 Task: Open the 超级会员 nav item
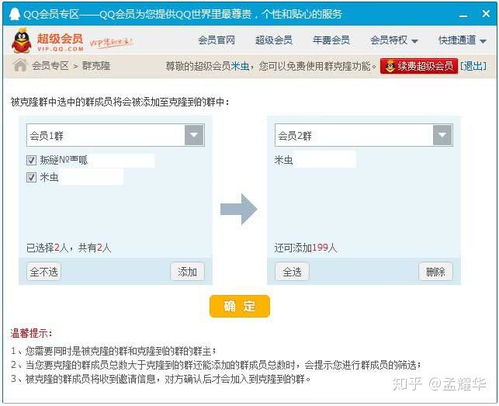(274, 40)
